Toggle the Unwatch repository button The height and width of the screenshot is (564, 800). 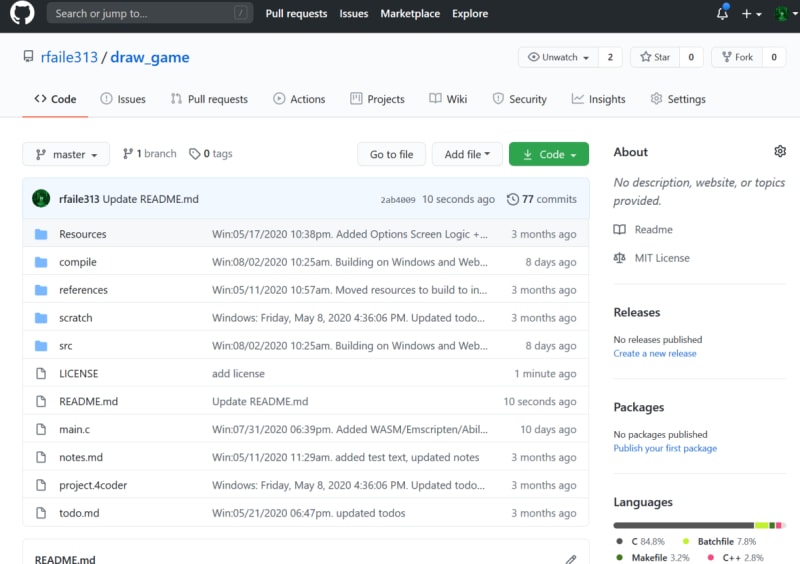click(x=558, y=57)
